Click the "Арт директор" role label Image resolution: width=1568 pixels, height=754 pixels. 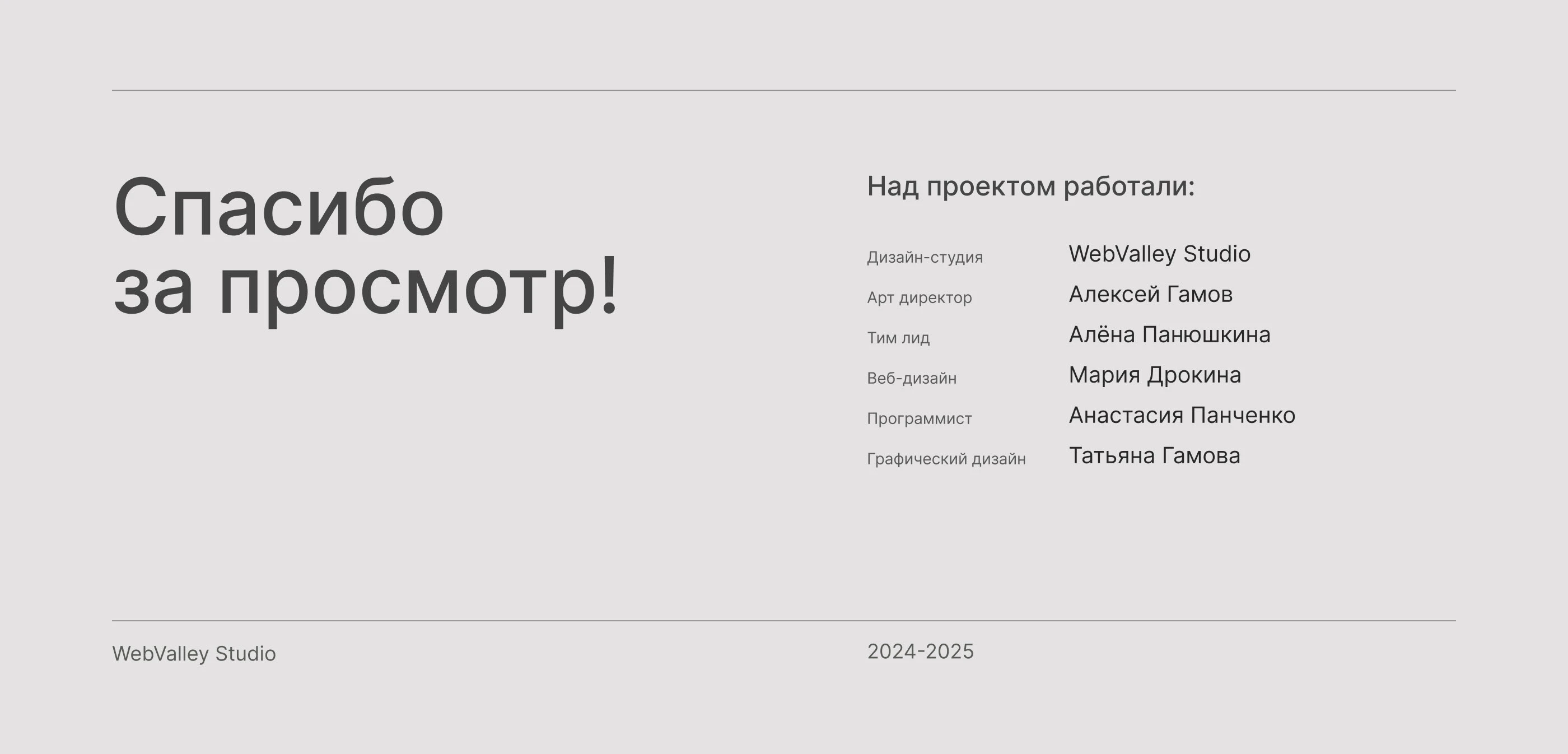click(x=919, y=298)
